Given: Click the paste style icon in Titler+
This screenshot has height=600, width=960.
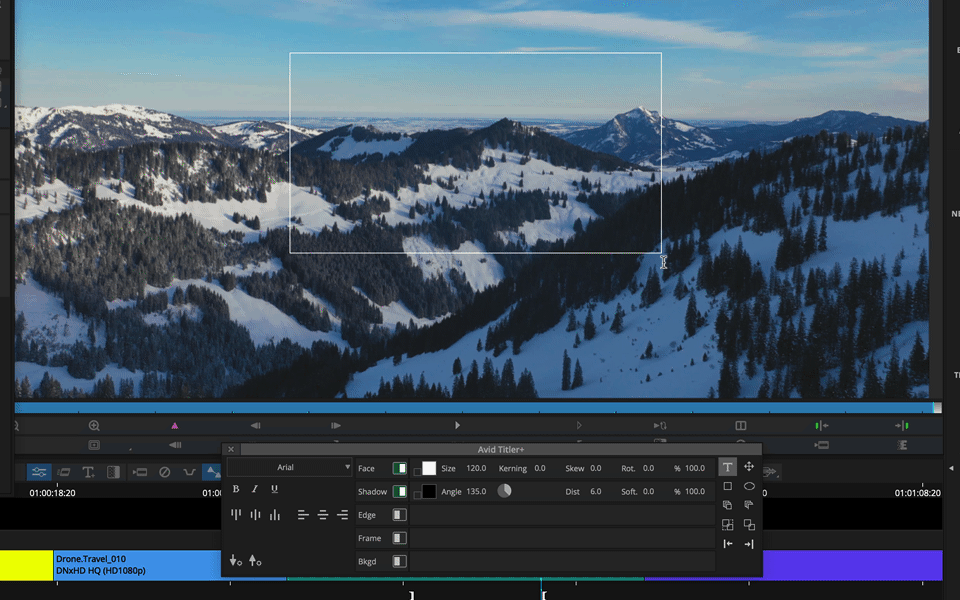Looking at the screenshot, I should click(x=749, y=505).
